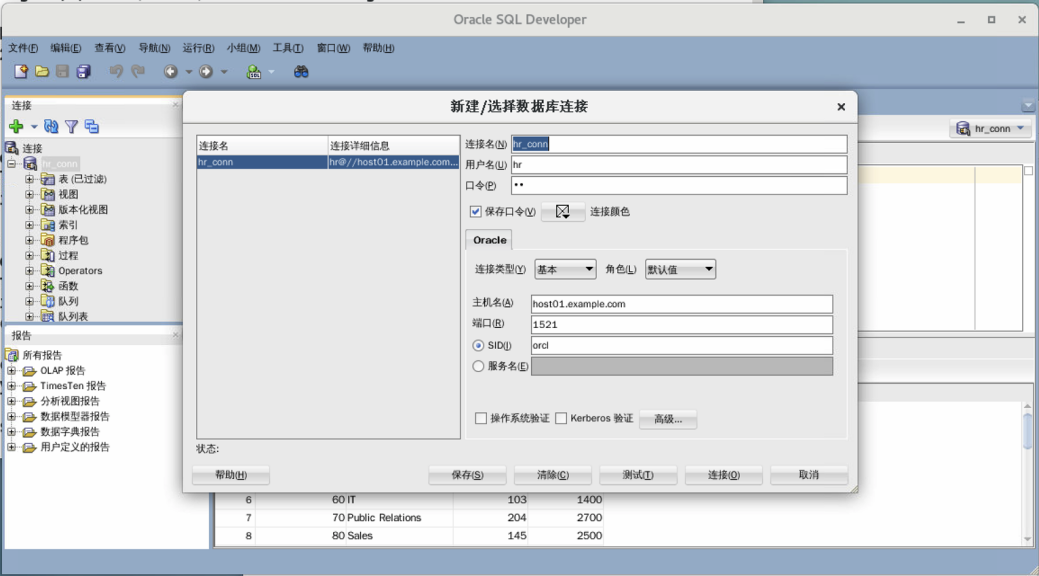Click the 清除(C) button
Image resolution: width=1039 pixels, height=576 pixels.
pyautogui.click(x=553, y=475)
